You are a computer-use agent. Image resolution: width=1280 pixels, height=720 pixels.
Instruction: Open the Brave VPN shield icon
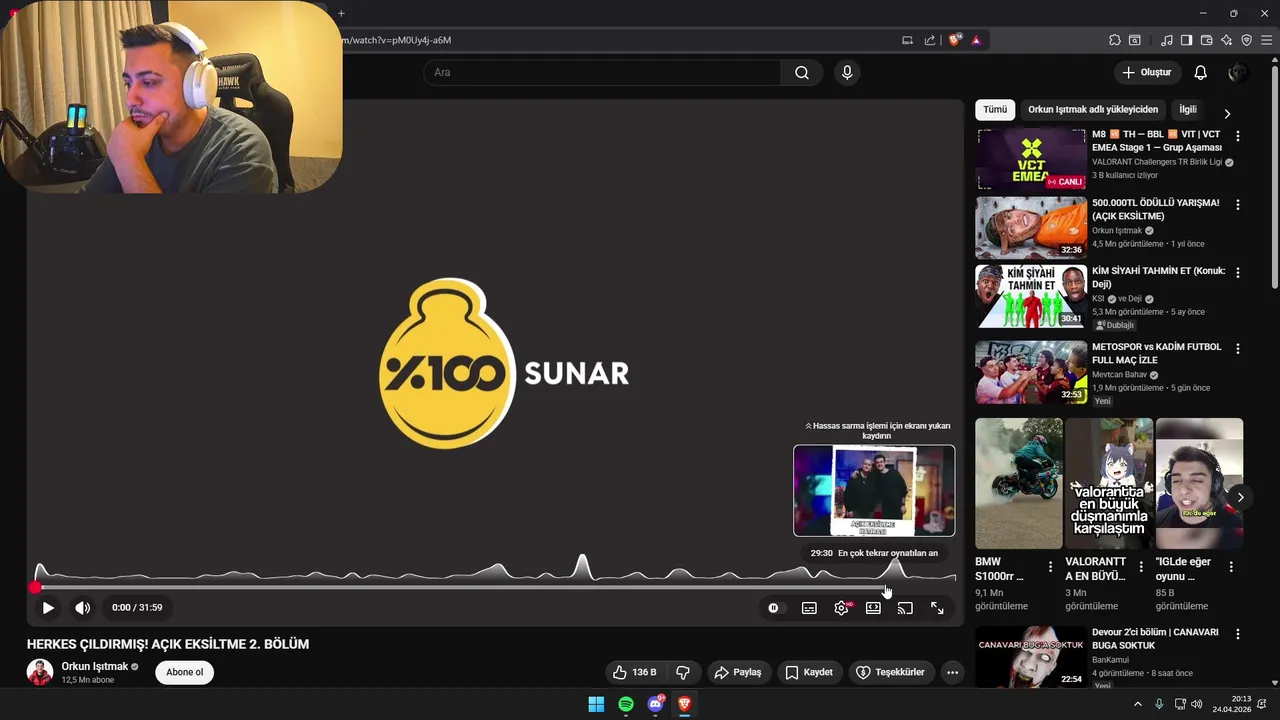pyautogui.click(x=1246, y=40)
